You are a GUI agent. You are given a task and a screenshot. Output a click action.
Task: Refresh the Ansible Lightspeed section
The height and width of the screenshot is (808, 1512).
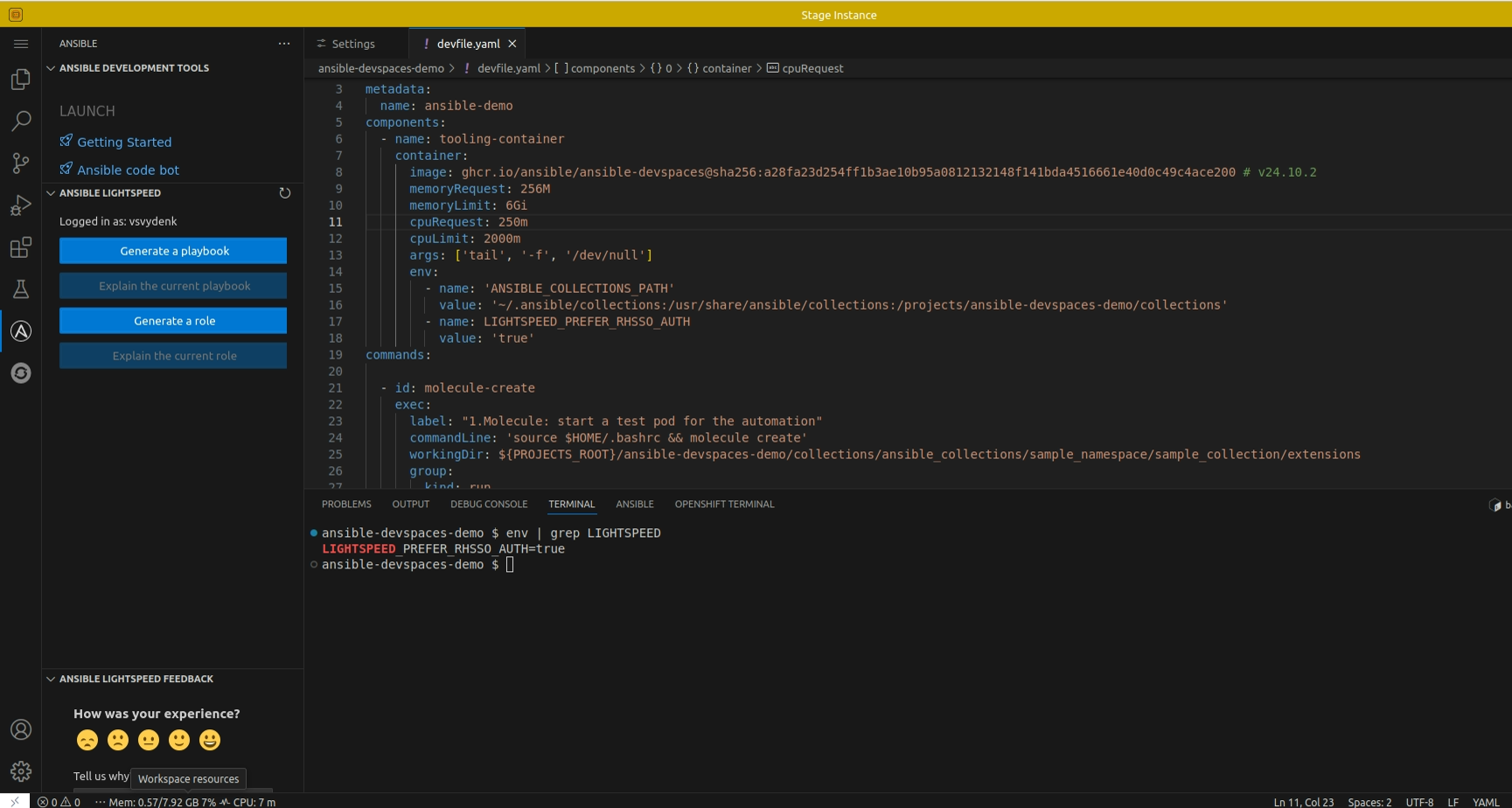284,193
